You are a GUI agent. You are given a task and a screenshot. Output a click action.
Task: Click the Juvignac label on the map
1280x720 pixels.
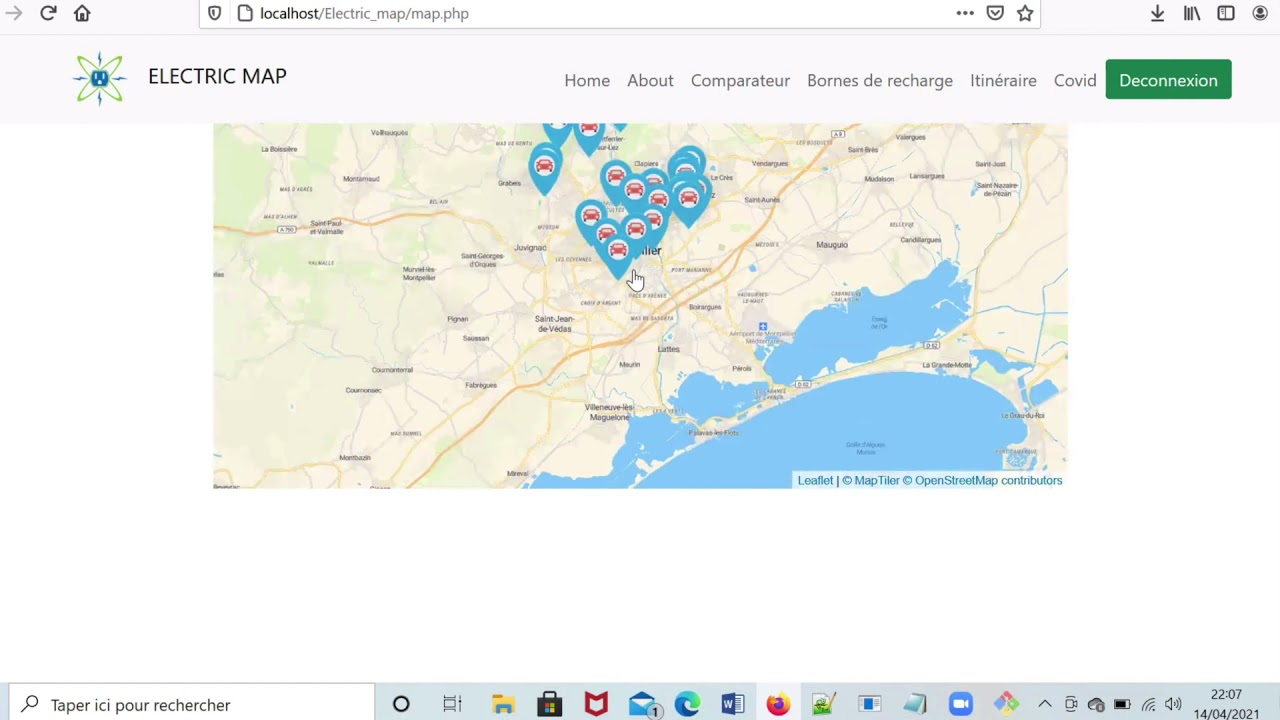(530, 247)
